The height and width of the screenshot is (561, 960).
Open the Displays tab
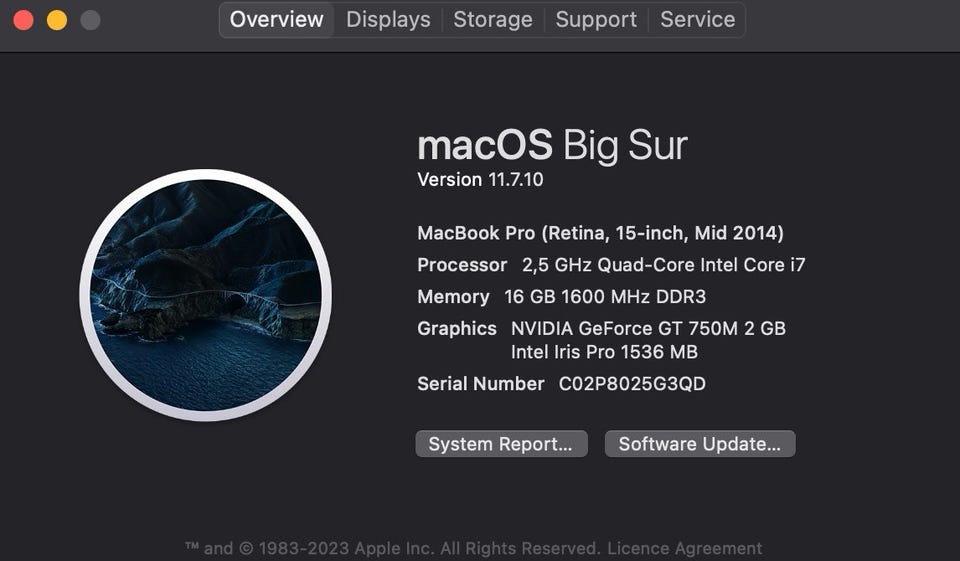tap(388, 19)
